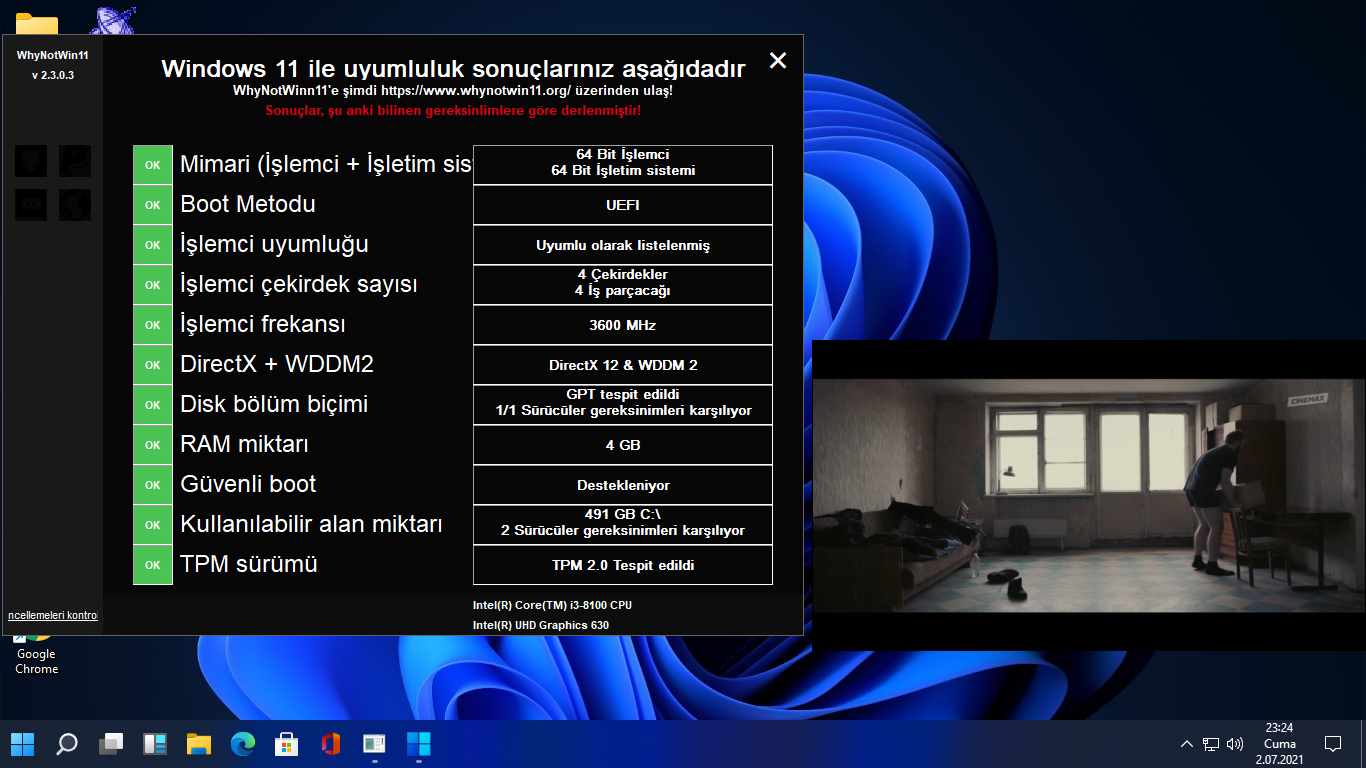This screenshot has height=768, width=1366.
Task: Click the "GPT tespit edildi" result cell
Action: click(623, 405)
